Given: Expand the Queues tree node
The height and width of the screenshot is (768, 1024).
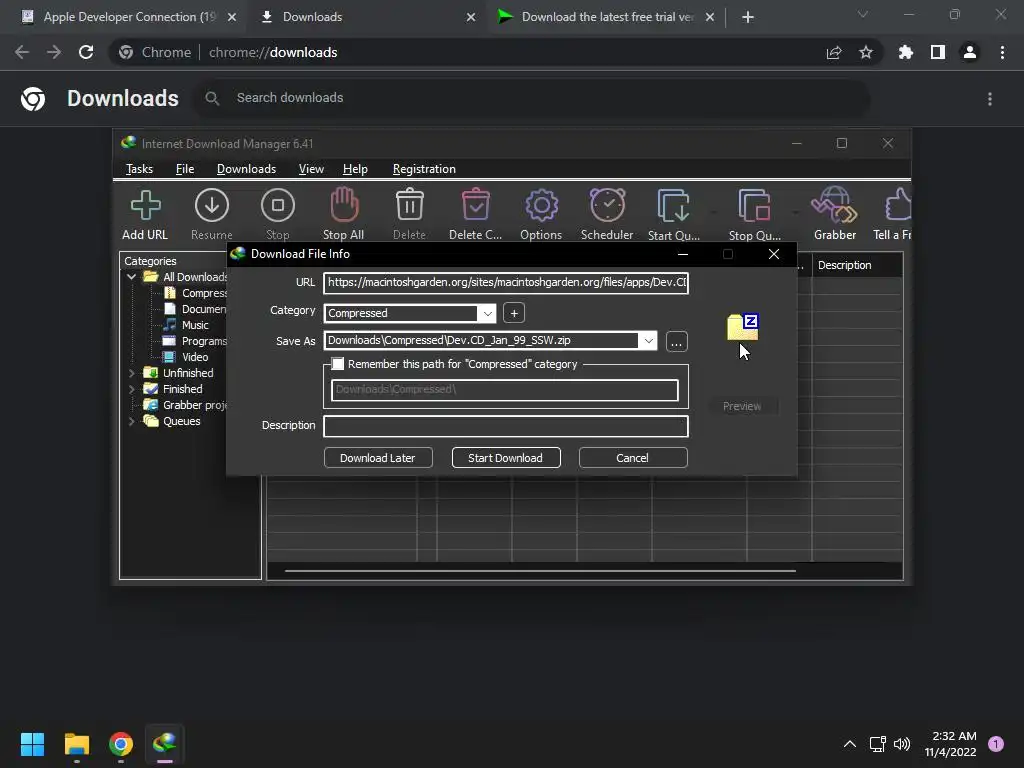Looking at the screenshot, I should 131,421.
